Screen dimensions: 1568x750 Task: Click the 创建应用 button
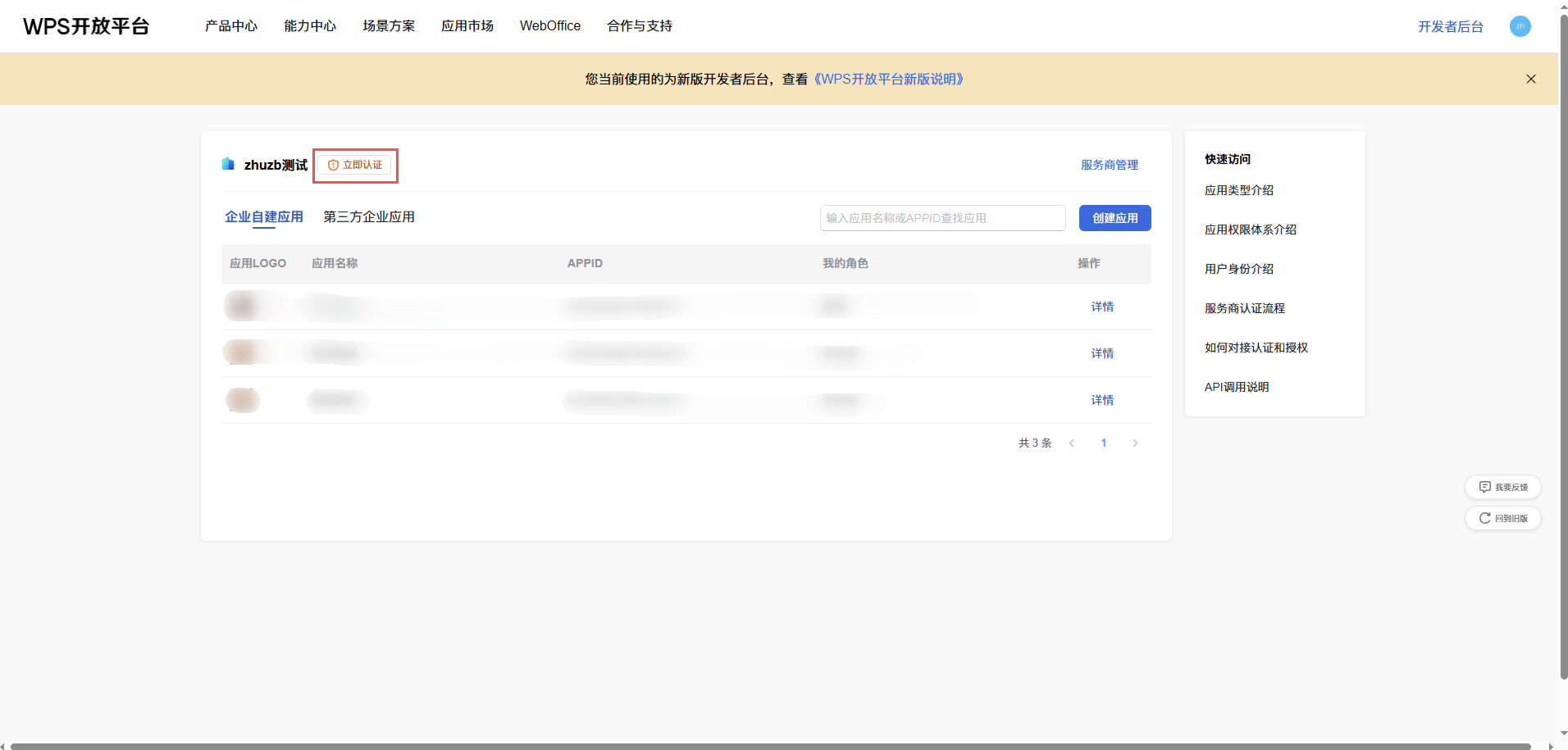point(1114,217)
